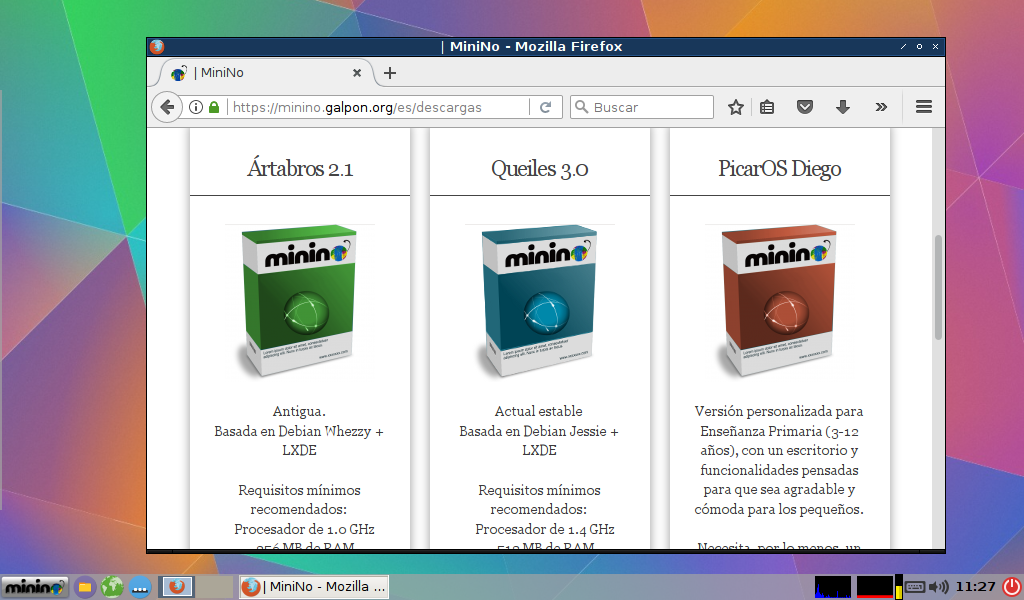
Task: Click the red memory monitor graph
Action: [874, 587]
